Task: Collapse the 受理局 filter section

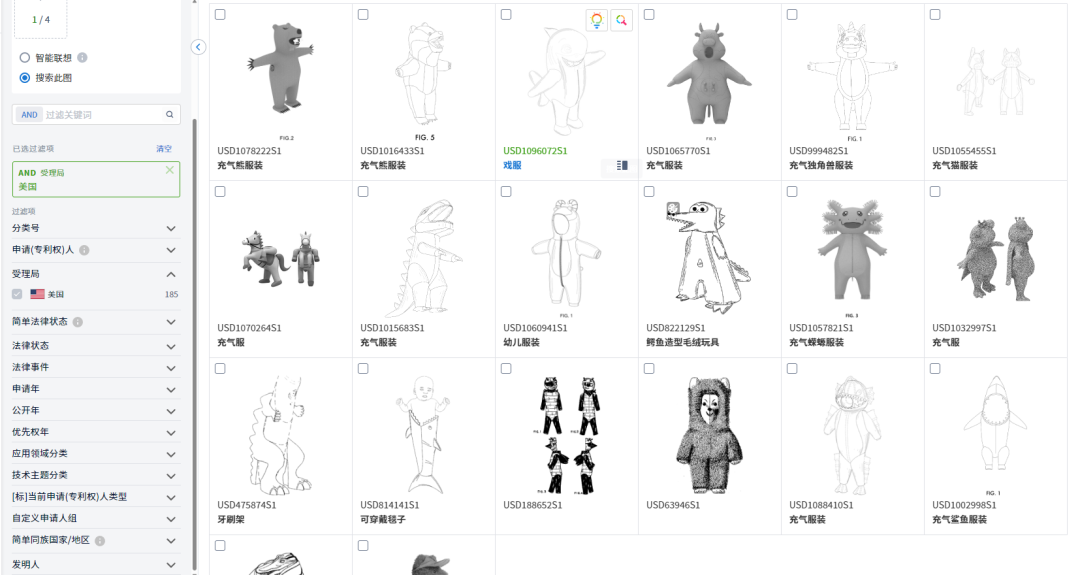Action: coord(170,274)
